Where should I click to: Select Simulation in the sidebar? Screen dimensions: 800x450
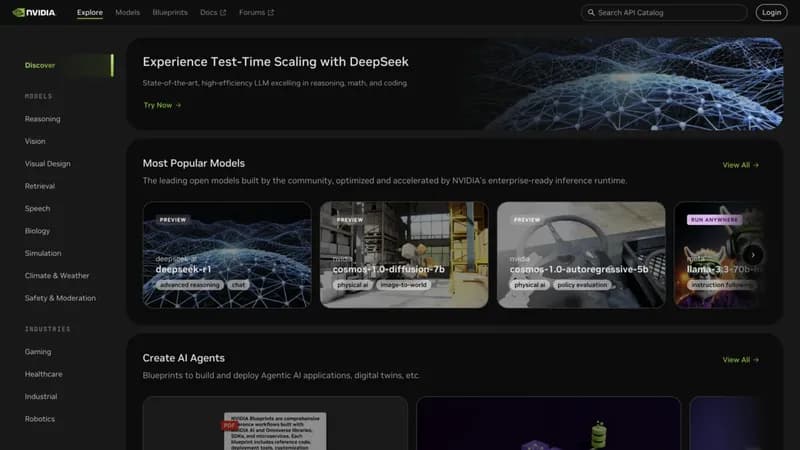[43, 253]
